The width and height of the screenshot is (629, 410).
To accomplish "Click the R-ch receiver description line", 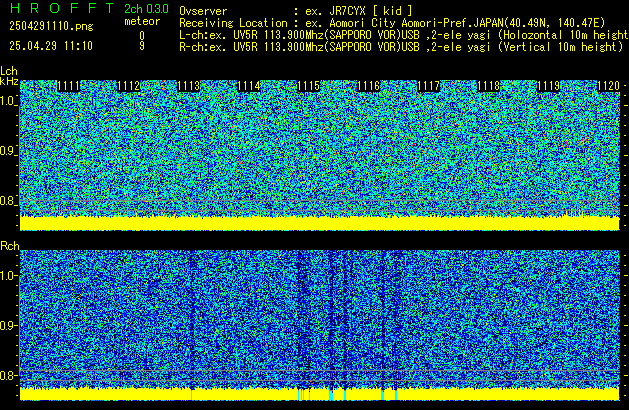I will [x=401, y=47].
